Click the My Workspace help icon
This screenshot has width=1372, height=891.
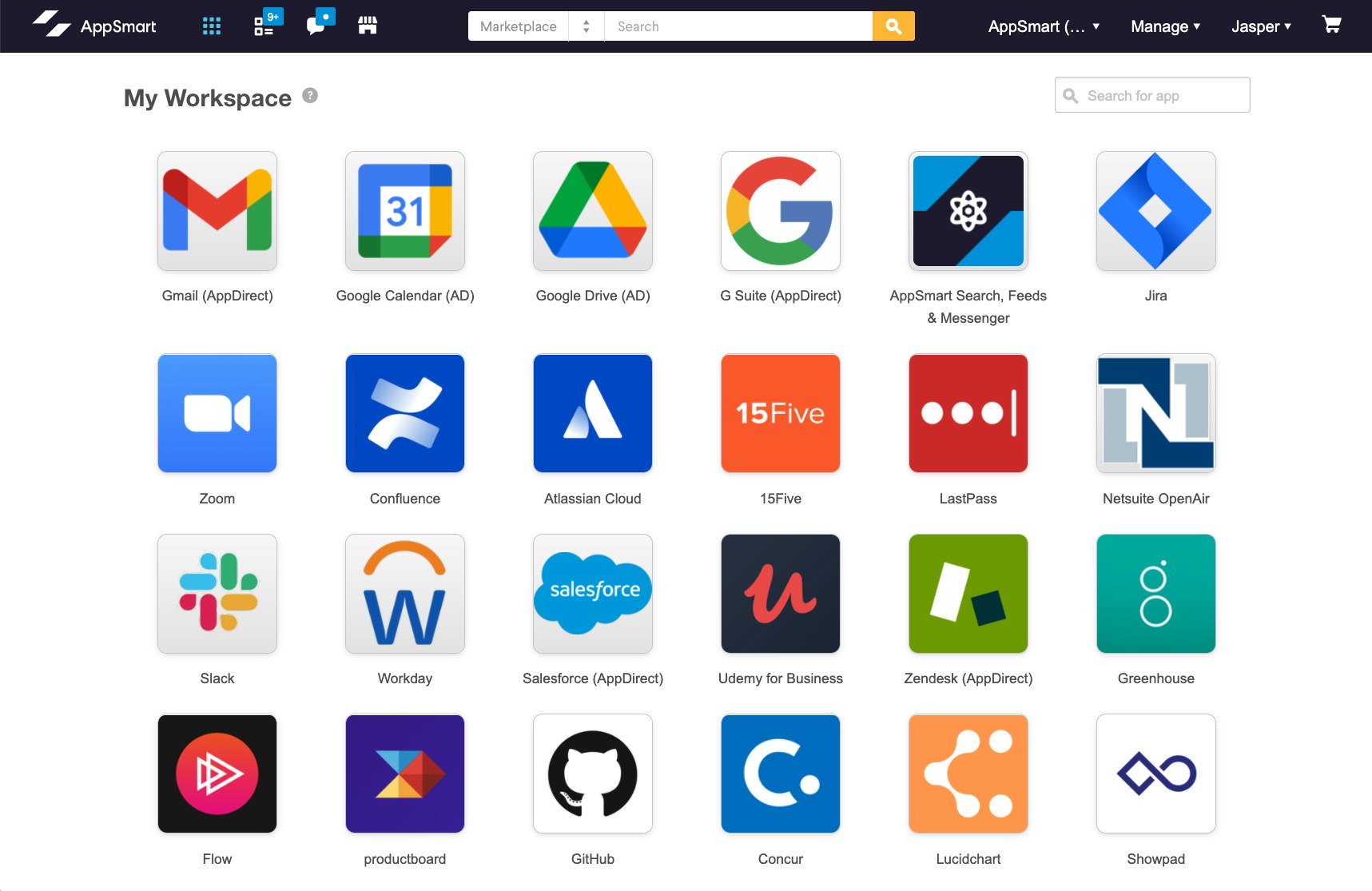[x=310, y=96]
